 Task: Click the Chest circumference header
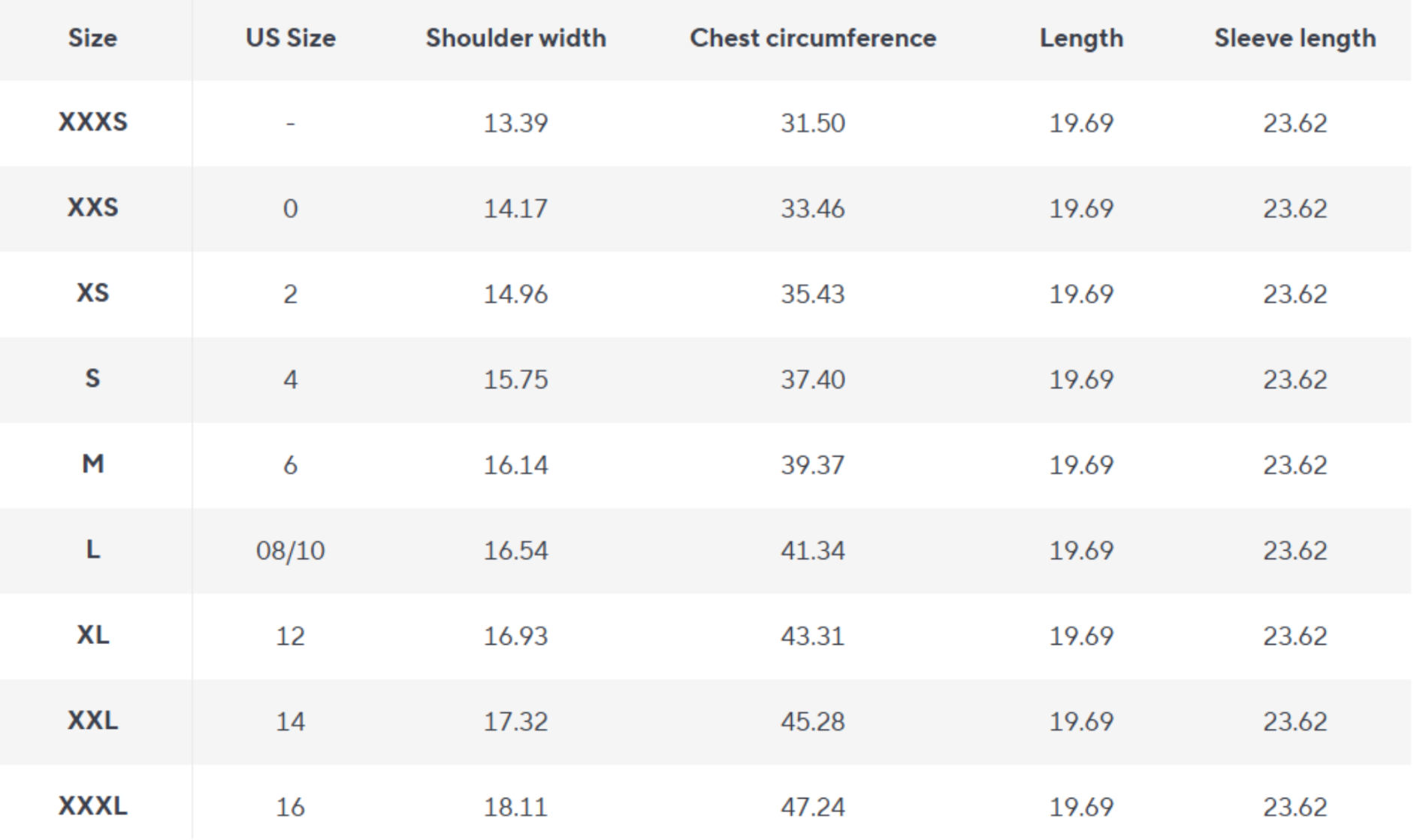(813, 38)
